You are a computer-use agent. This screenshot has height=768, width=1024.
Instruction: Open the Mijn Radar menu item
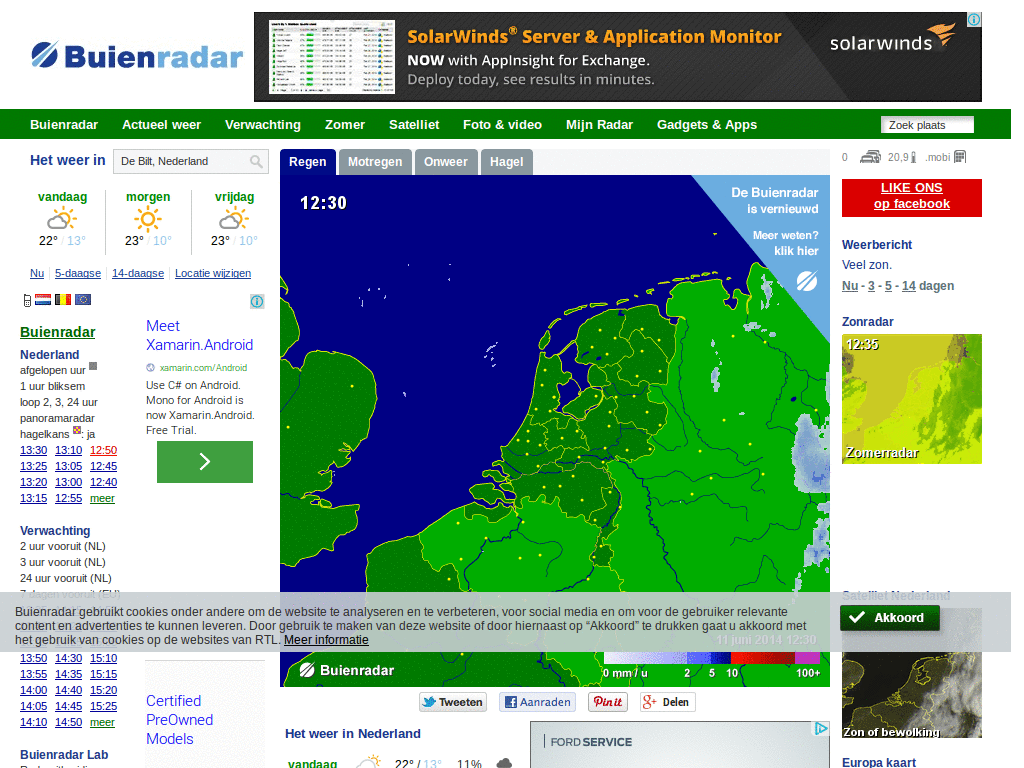click(600, 125)
